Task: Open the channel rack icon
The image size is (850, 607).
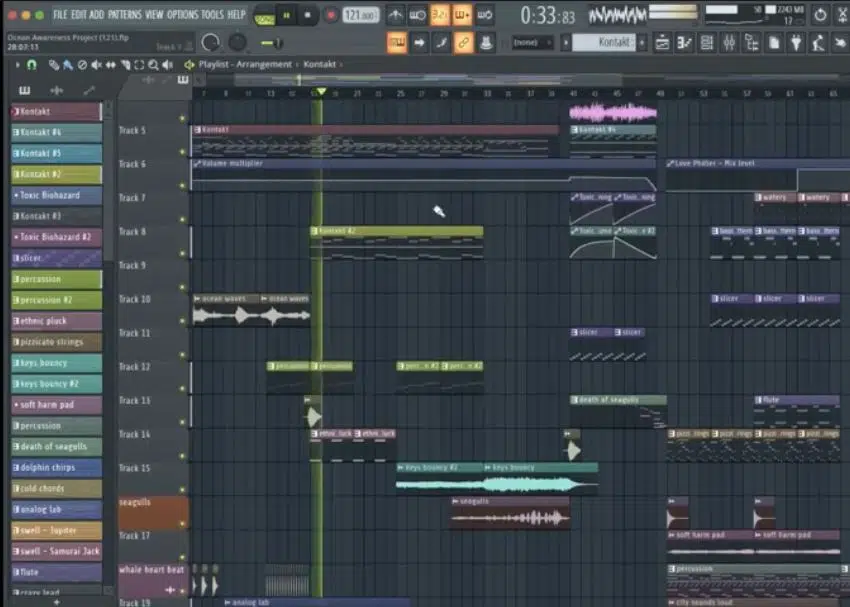Action: point(706,42)
